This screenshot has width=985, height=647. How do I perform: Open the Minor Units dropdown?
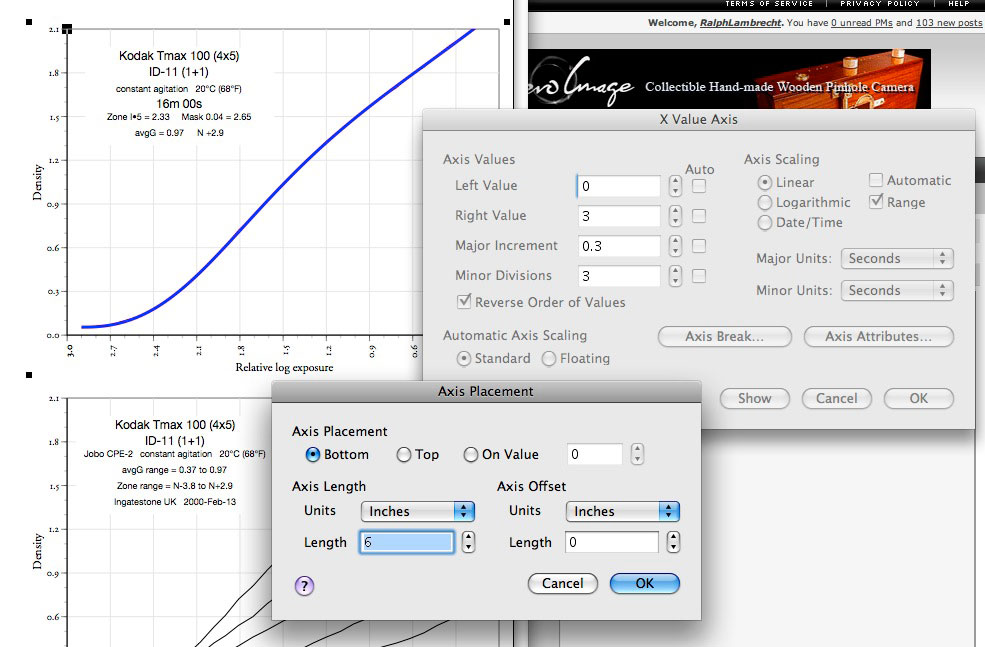click(x=897, y=290)
